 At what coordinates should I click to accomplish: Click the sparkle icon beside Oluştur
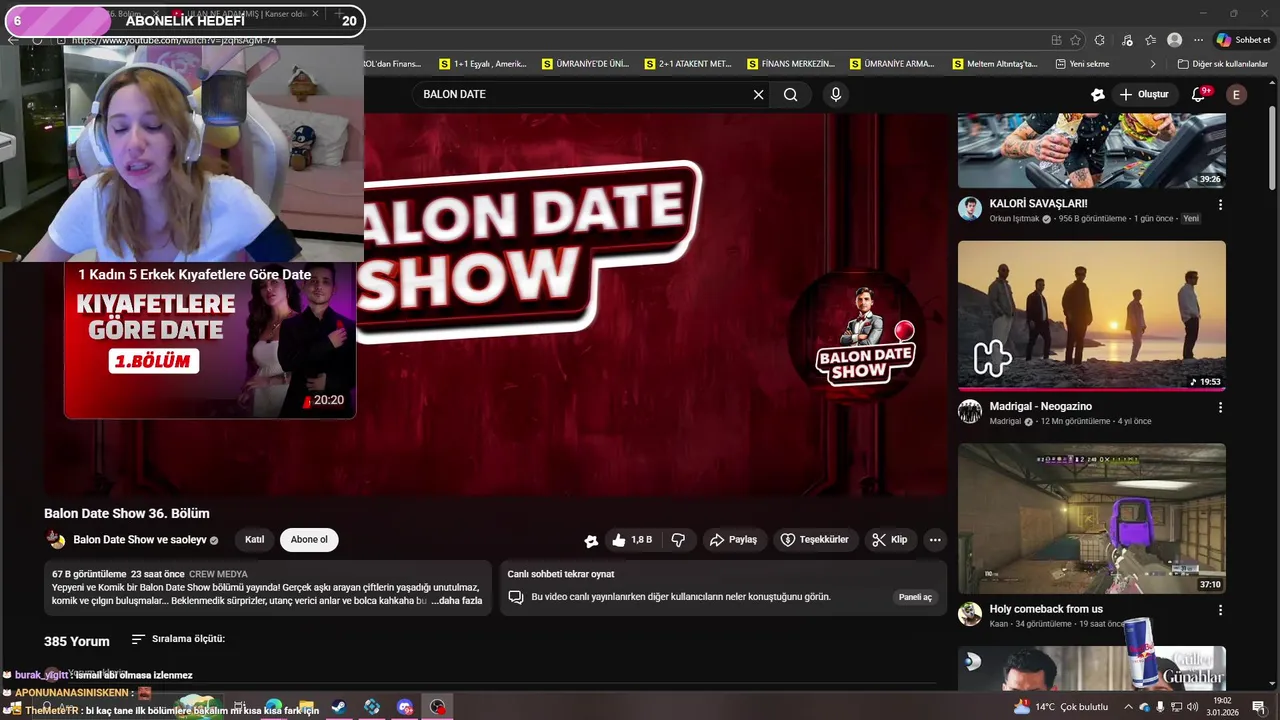(1097, 94)
